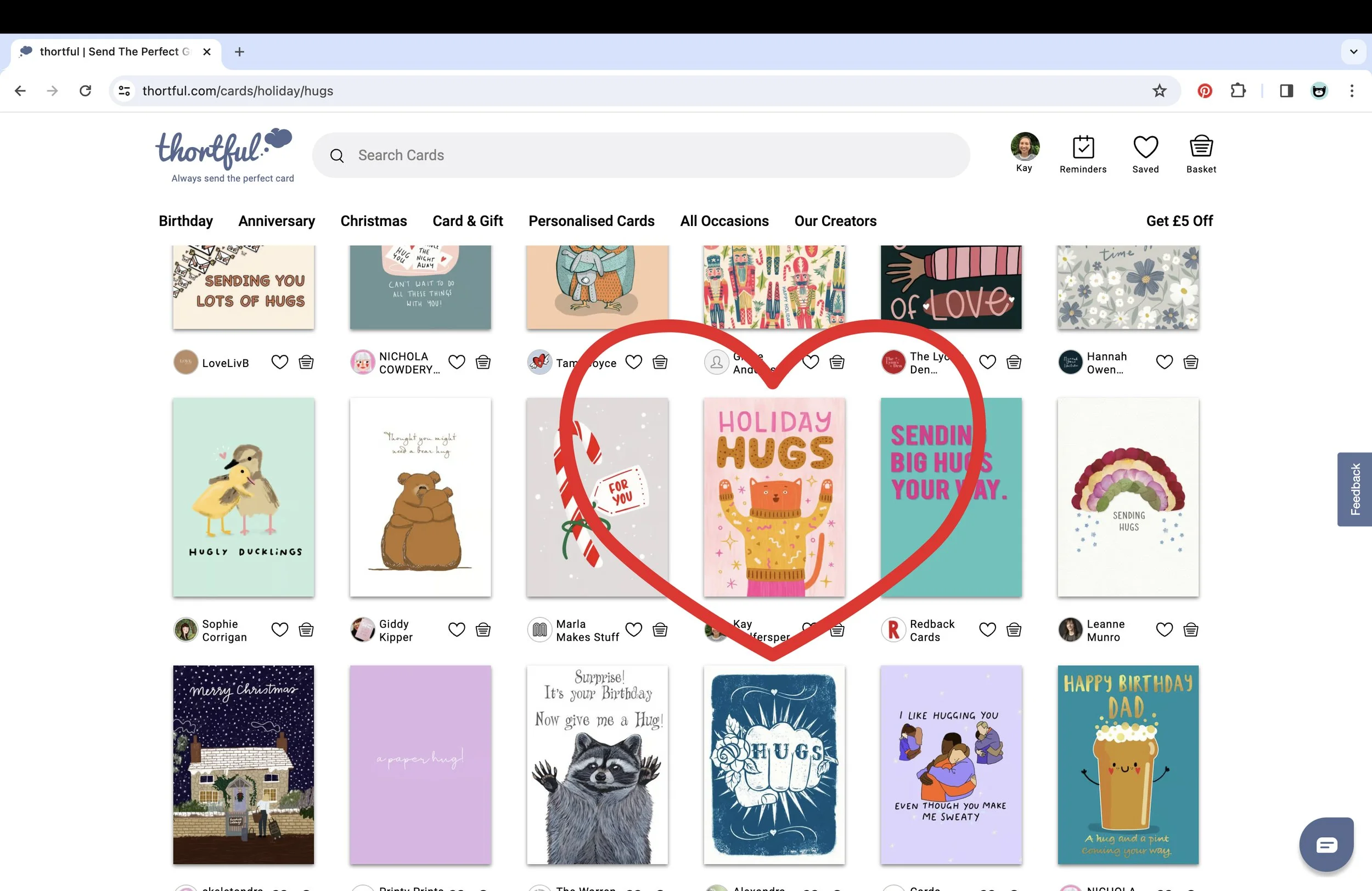Open the Christmas menu item
The width and height of the screenshot is (1372, 891).
point(374,221)
